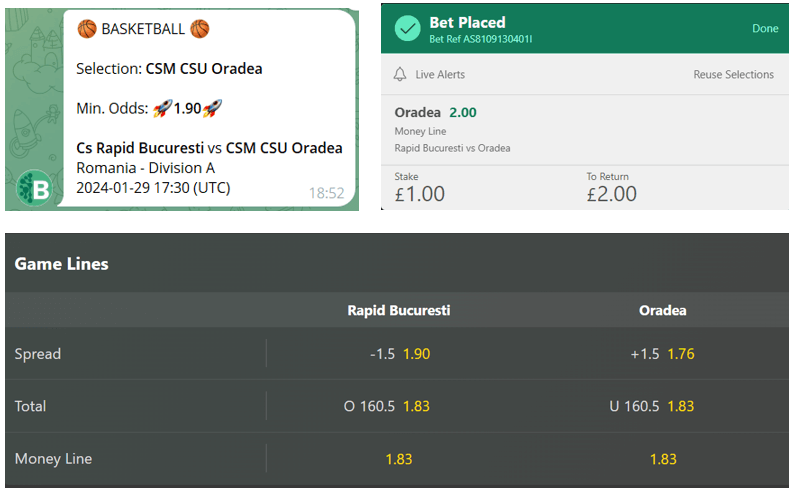This screenshot has width=789, height=491.
Task: Open Live Alerts option
Action: point(440,75)
